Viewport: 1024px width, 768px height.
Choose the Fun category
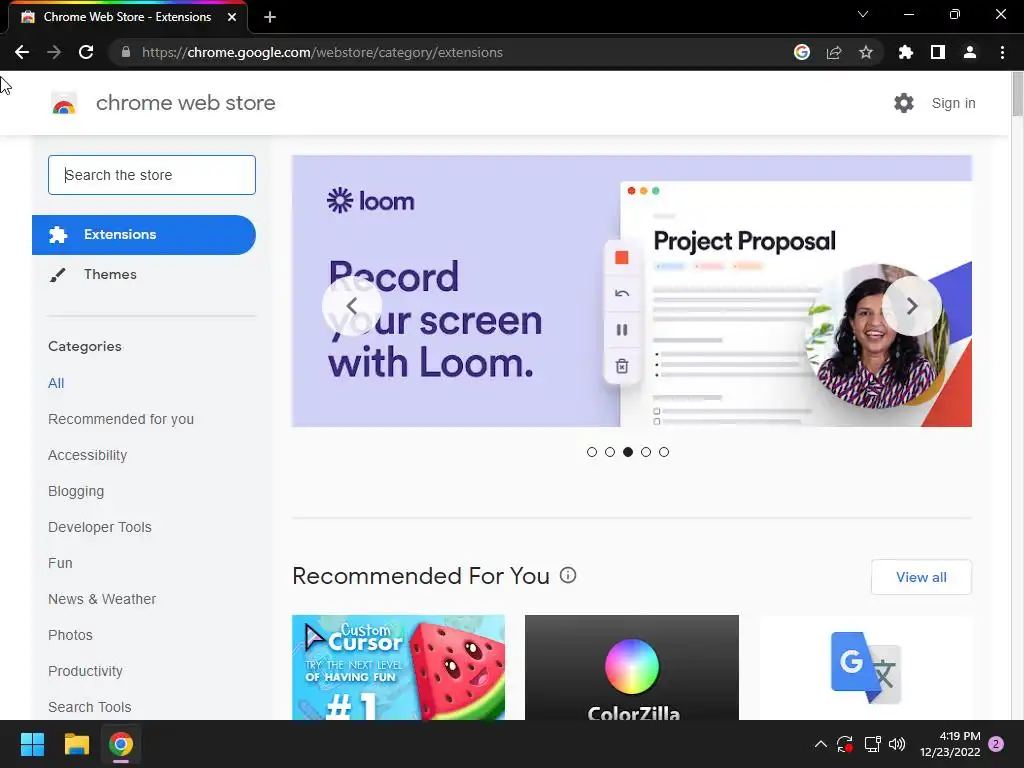(60, 563)
